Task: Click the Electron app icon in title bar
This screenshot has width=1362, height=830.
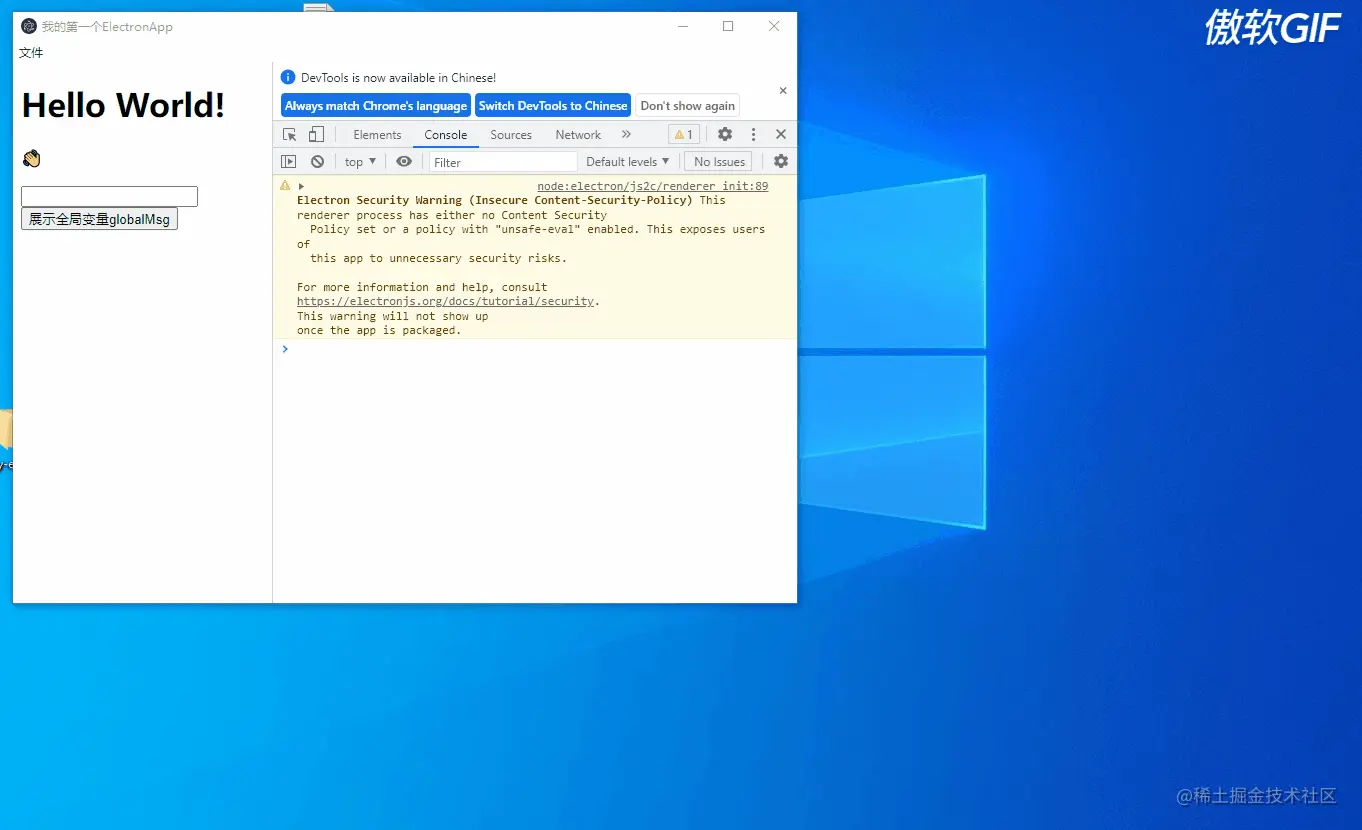Action: pyautogui.click(x=29, y=27)
